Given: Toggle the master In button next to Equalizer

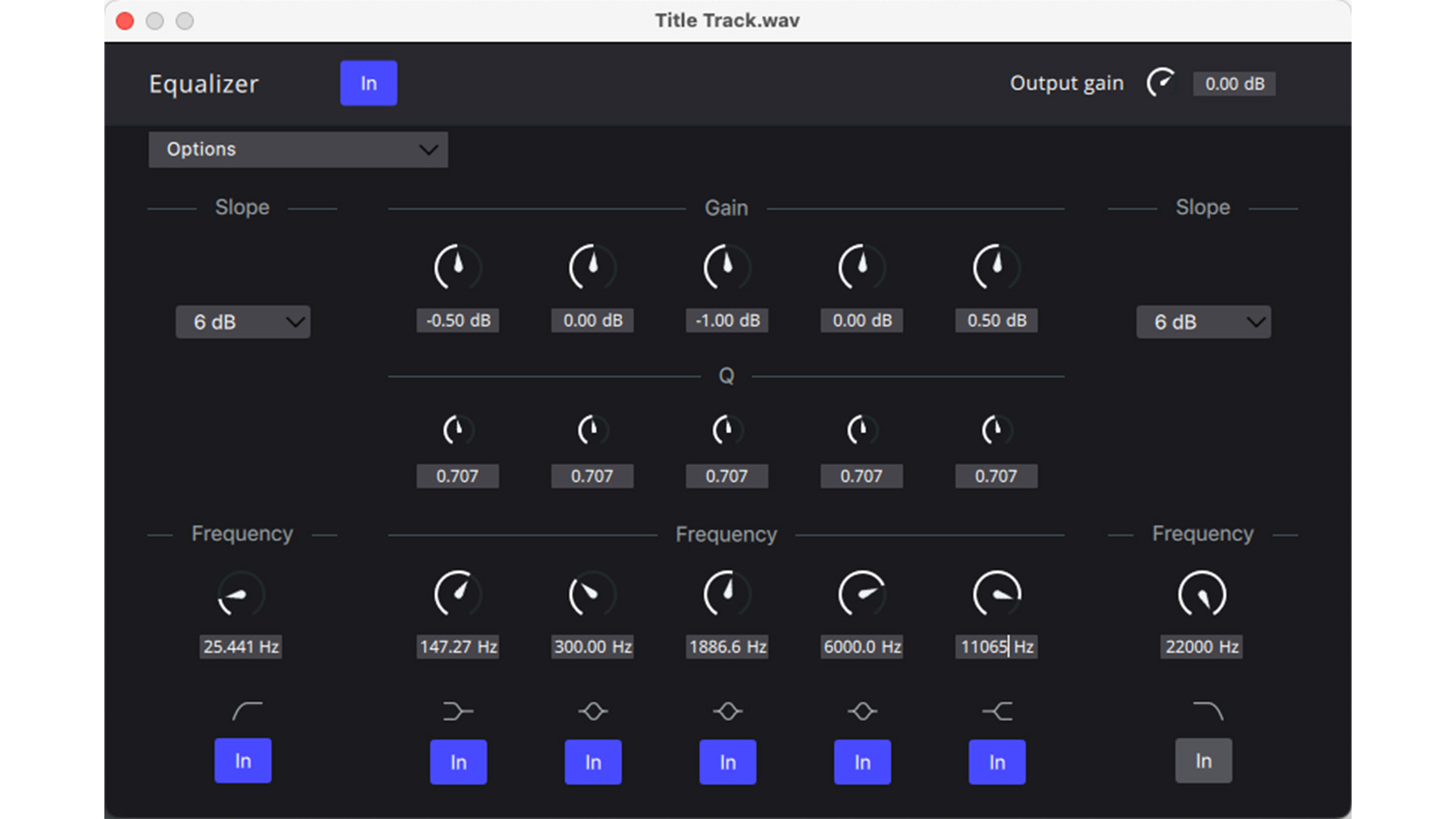Looking at the screenshot, I should coord(368,83).
